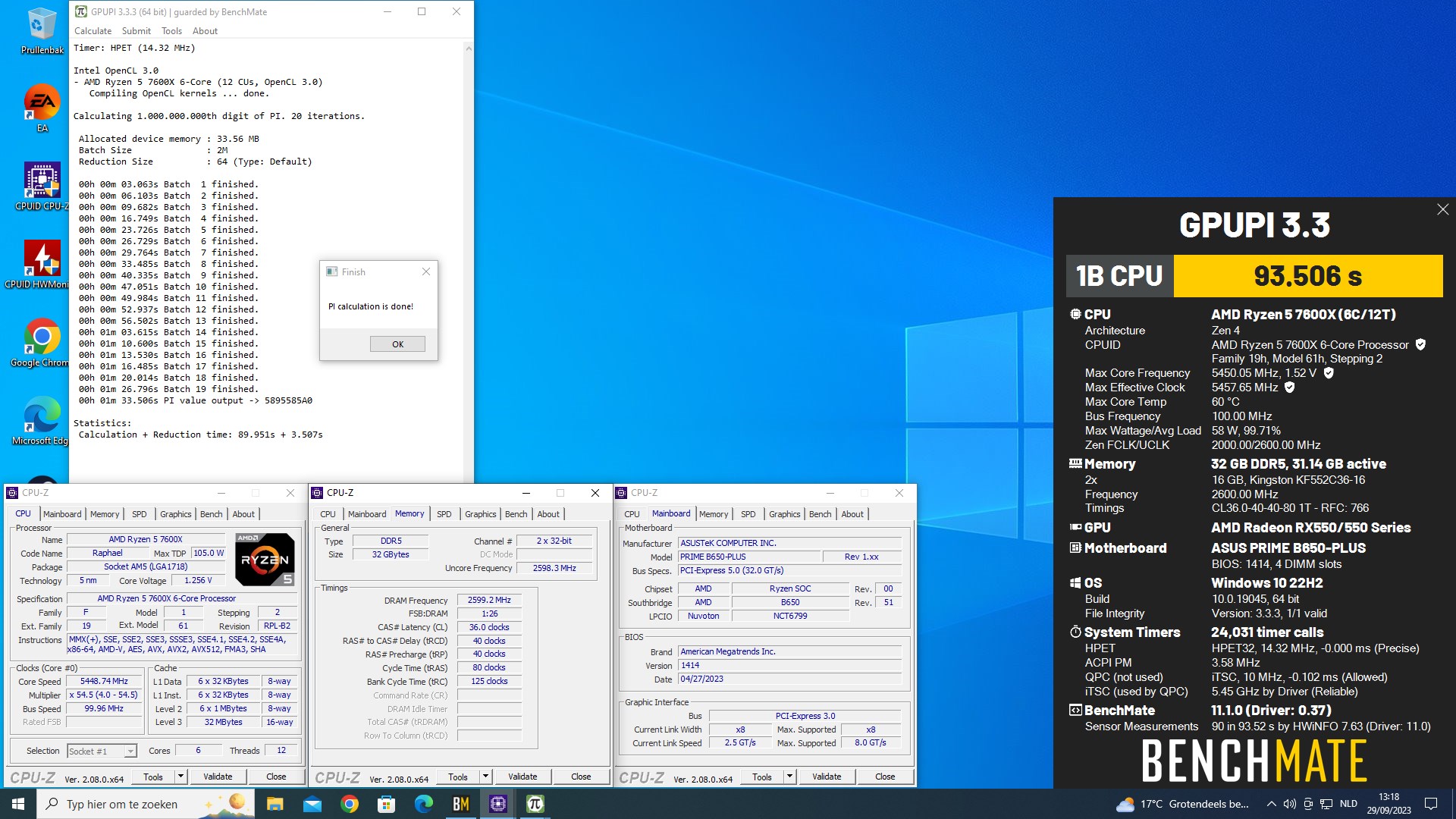Open the volume control in tray
The width and height of the screenshot is (1456, 819).
(x=1289, y=804)
